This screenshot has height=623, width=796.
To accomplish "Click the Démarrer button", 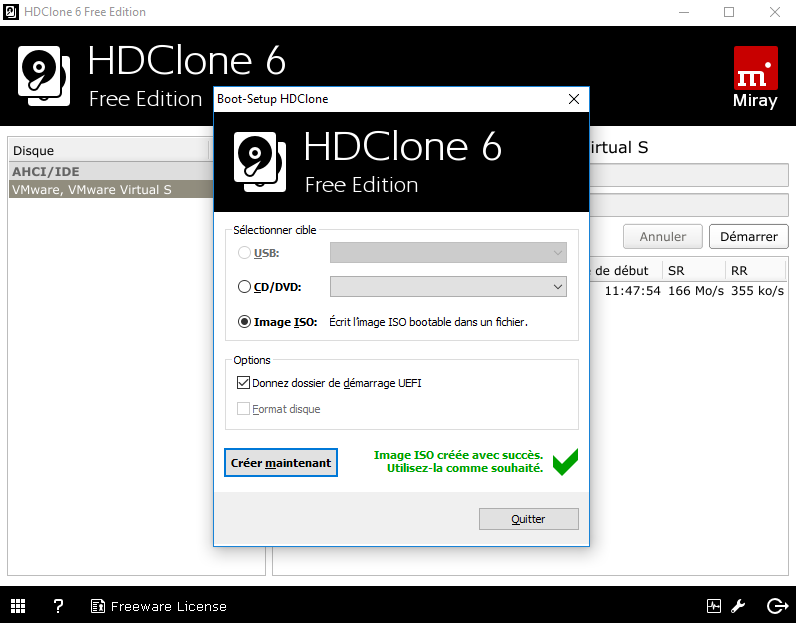I will coord(748,237).
